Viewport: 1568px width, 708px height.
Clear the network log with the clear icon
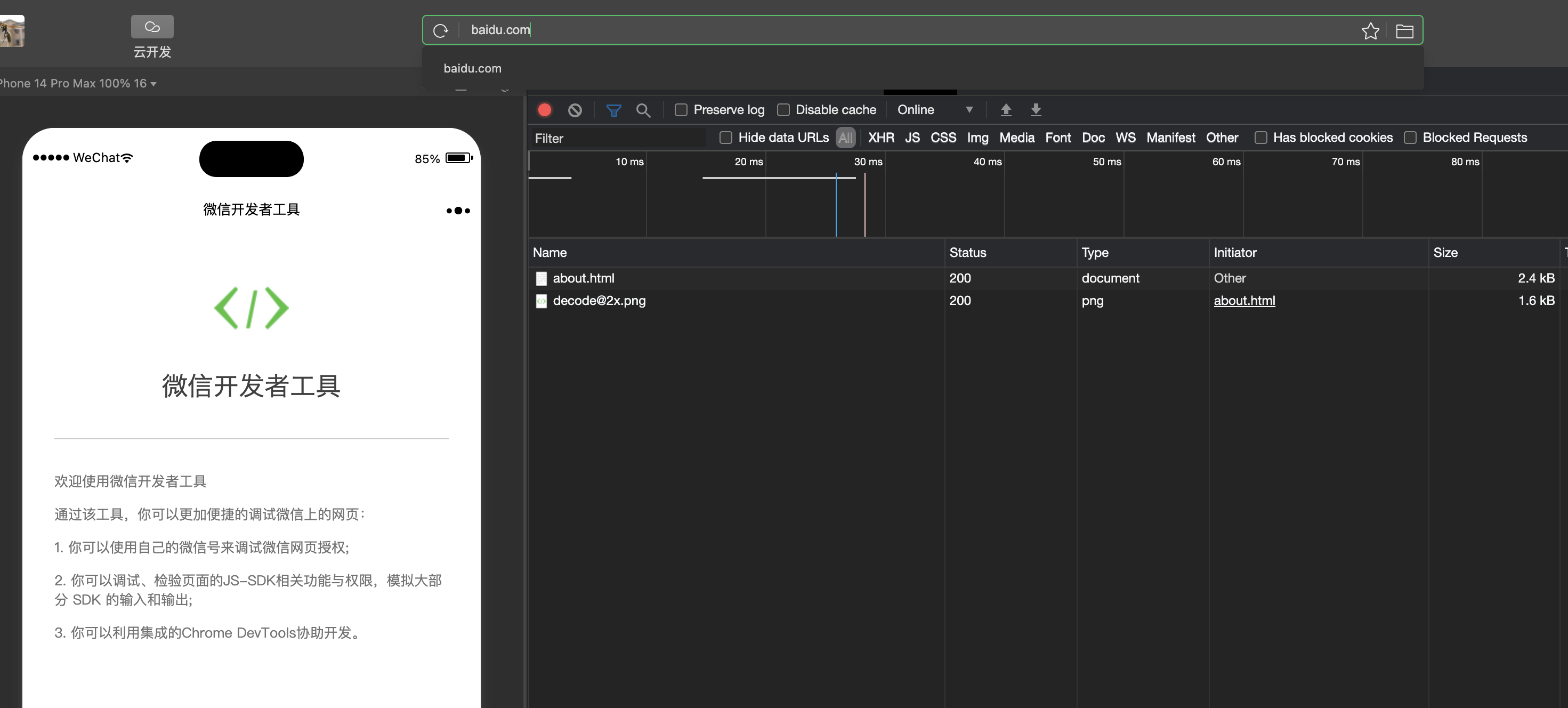click(575, 110)
